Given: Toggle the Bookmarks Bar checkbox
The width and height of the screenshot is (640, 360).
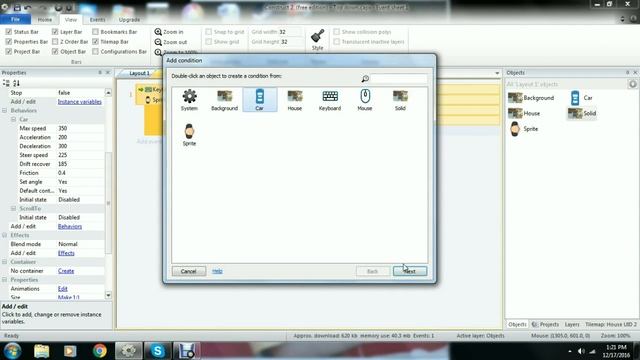Looking at the screenshot, I should [x=95, y=32].
